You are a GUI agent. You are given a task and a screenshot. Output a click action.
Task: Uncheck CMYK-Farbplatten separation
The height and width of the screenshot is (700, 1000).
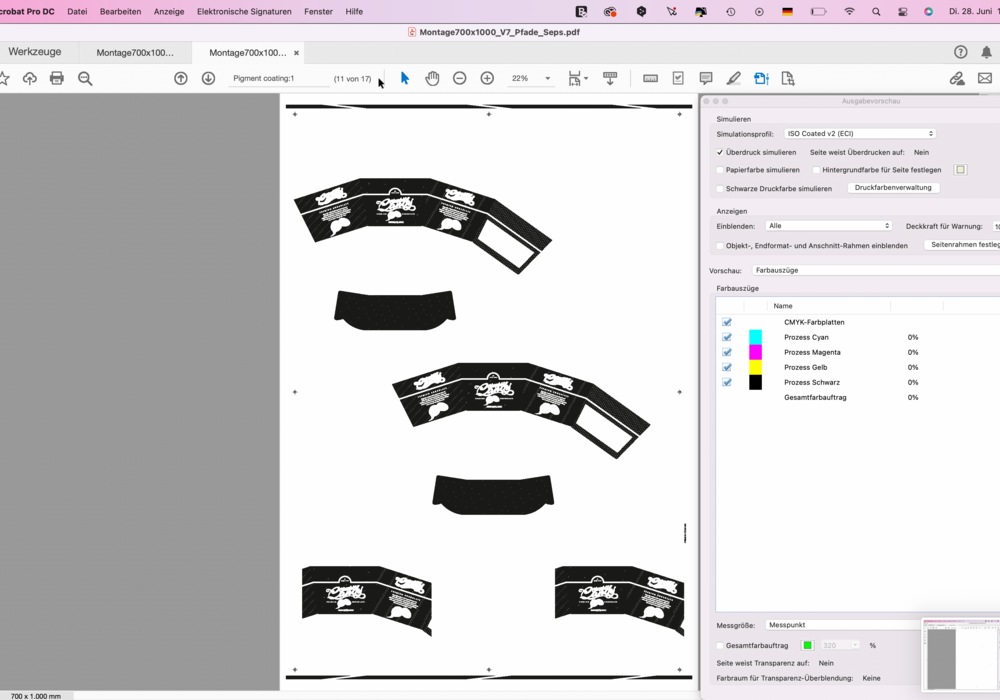(727, 322)
